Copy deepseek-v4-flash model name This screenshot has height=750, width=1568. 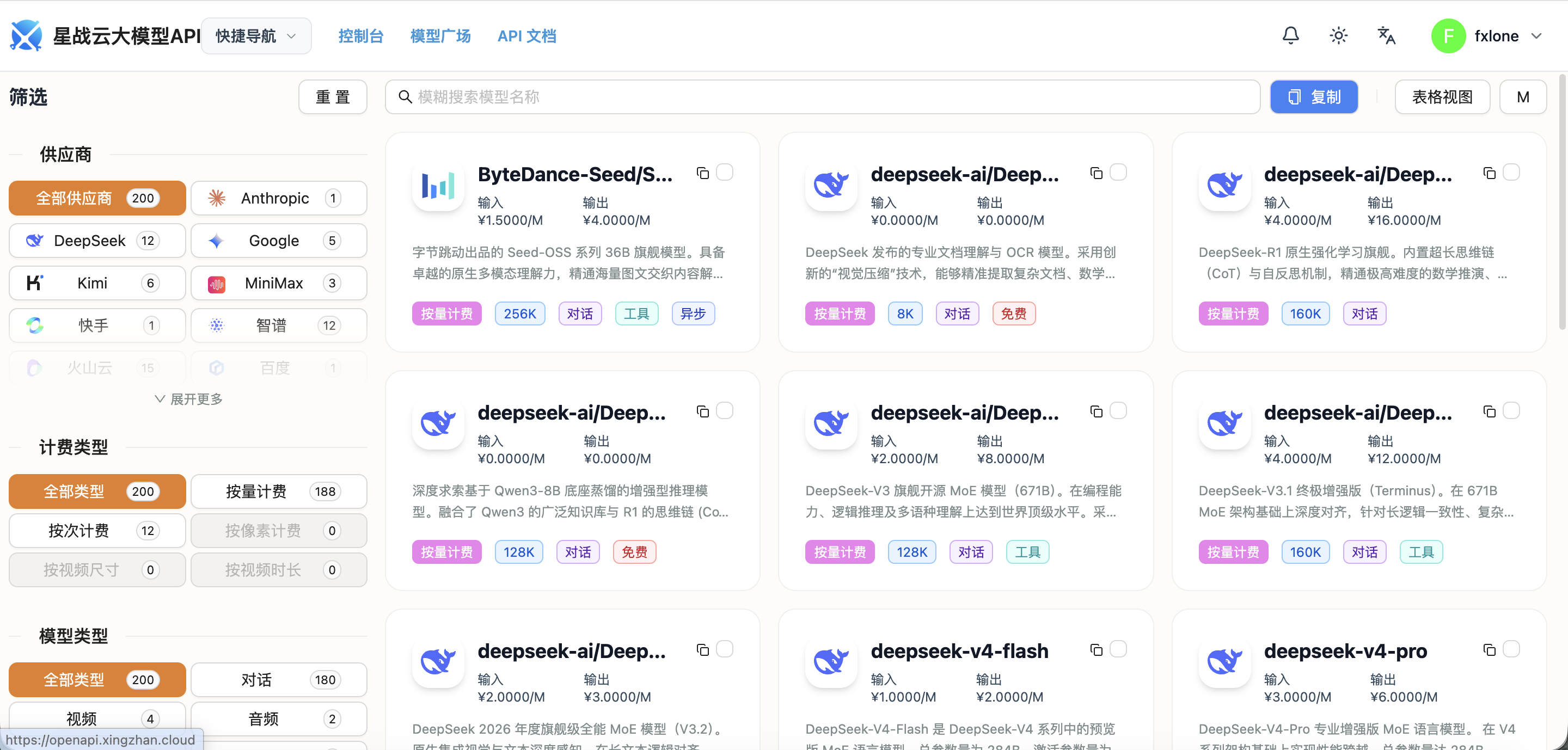(1097, 650)
